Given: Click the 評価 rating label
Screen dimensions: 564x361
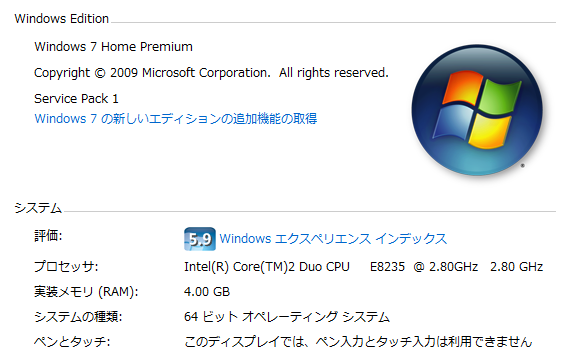Looking at the screenshot, I should click(48, 236).
